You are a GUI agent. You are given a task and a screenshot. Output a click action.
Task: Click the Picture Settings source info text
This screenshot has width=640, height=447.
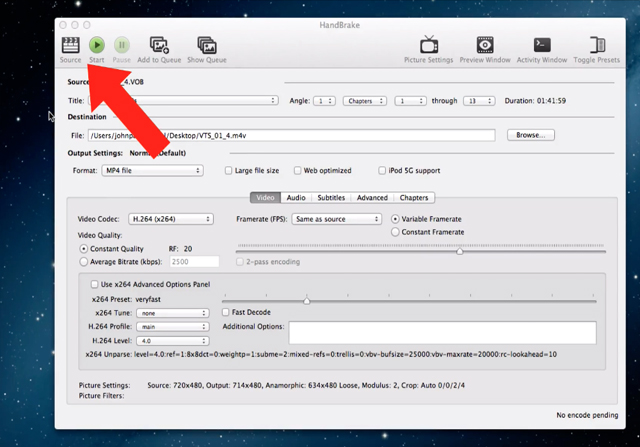[x=306, y=385]
